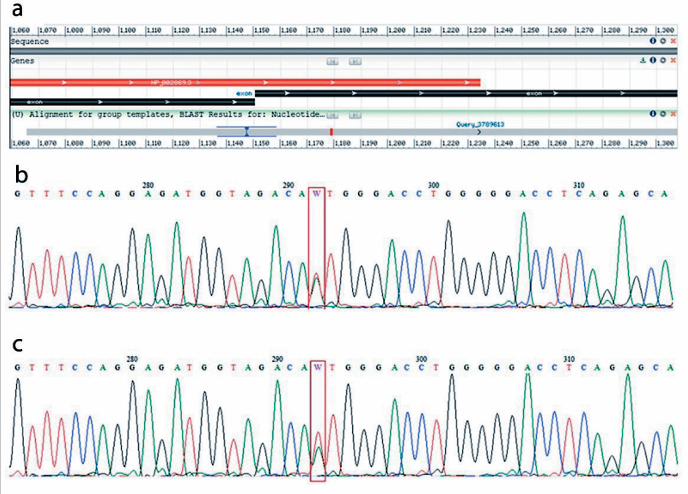
Task: Remove the Genes track using red X
Action: point(673,61)
